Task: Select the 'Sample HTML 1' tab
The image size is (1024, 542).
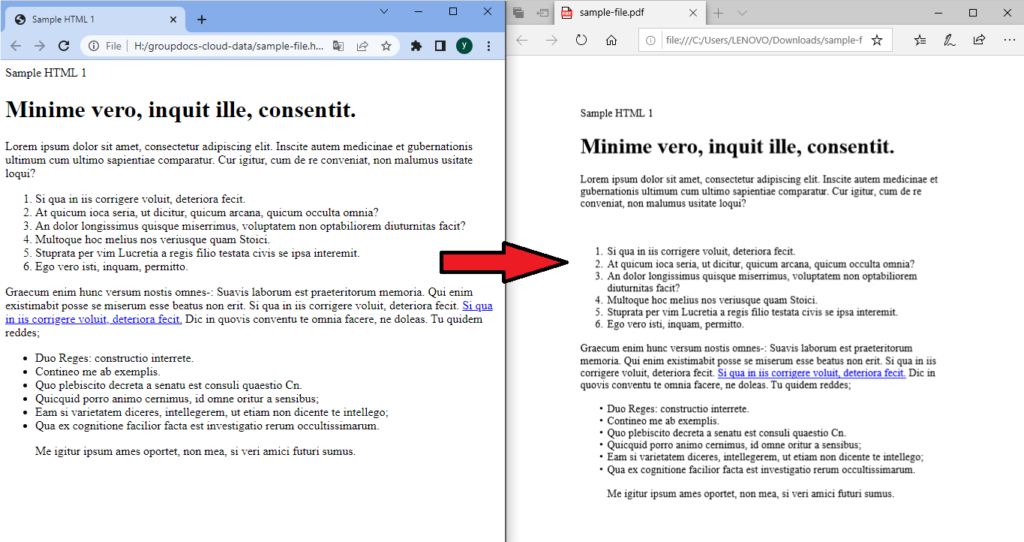Action: (90, 19)
